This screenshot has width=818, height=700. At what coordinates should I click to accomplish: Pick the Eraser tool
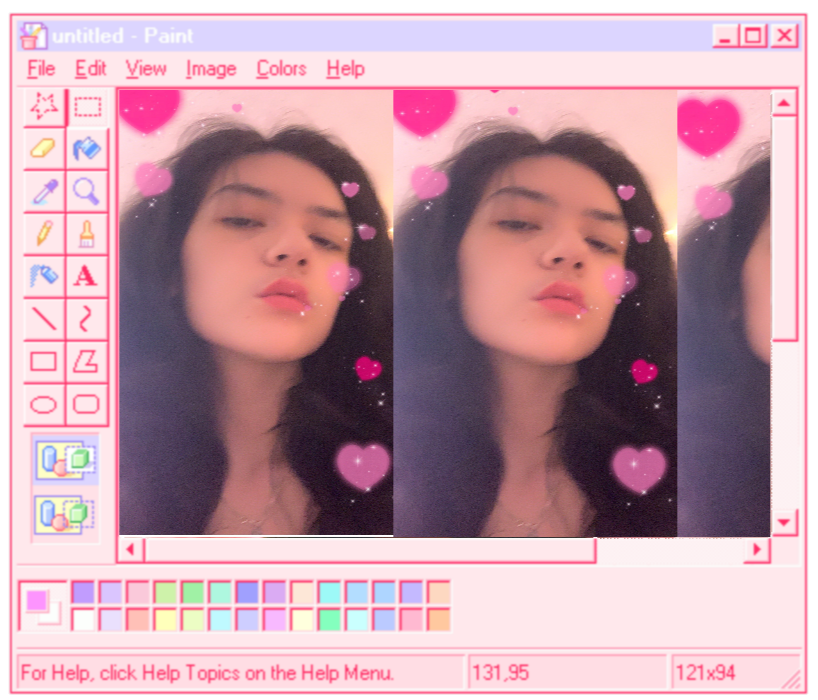43,149
